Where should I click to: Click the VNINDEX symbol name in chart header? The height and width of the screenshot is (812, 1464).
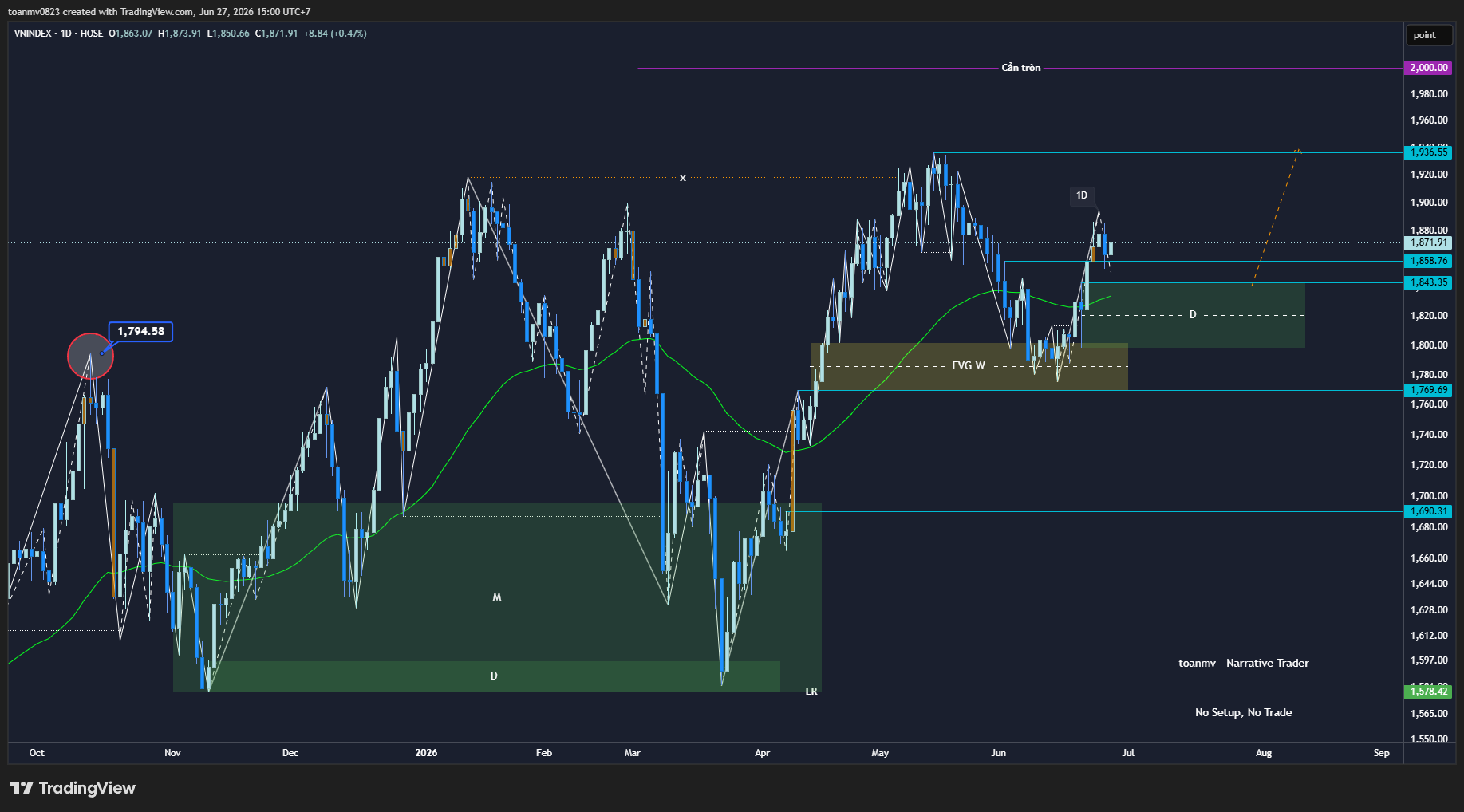pos(33,34)
